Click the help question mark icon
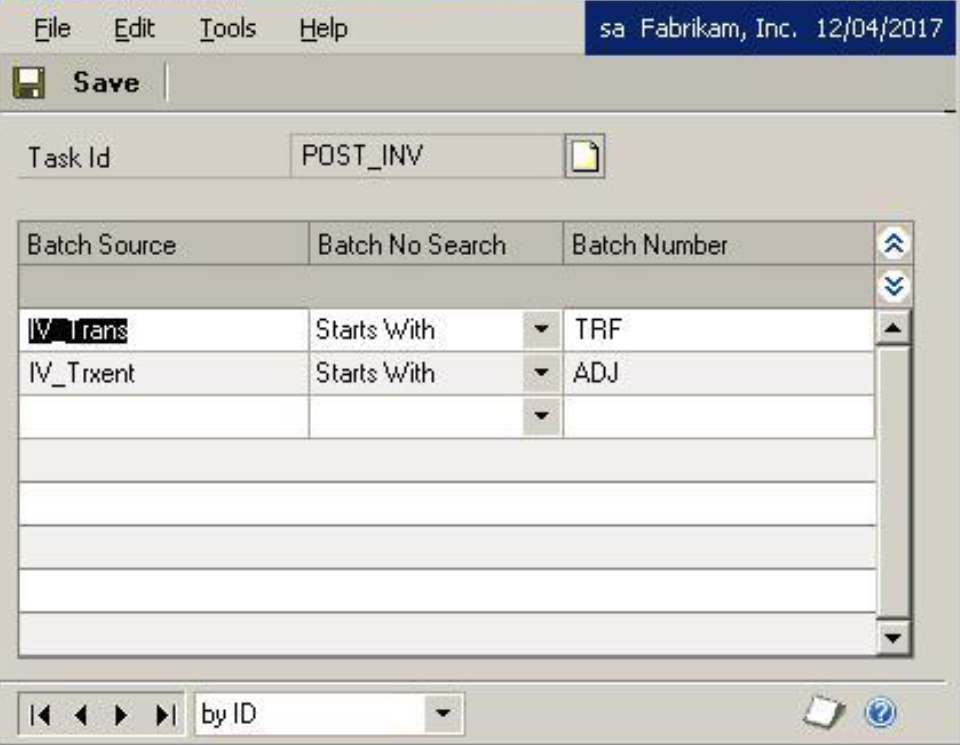The image size is (960, 745). 880,712
